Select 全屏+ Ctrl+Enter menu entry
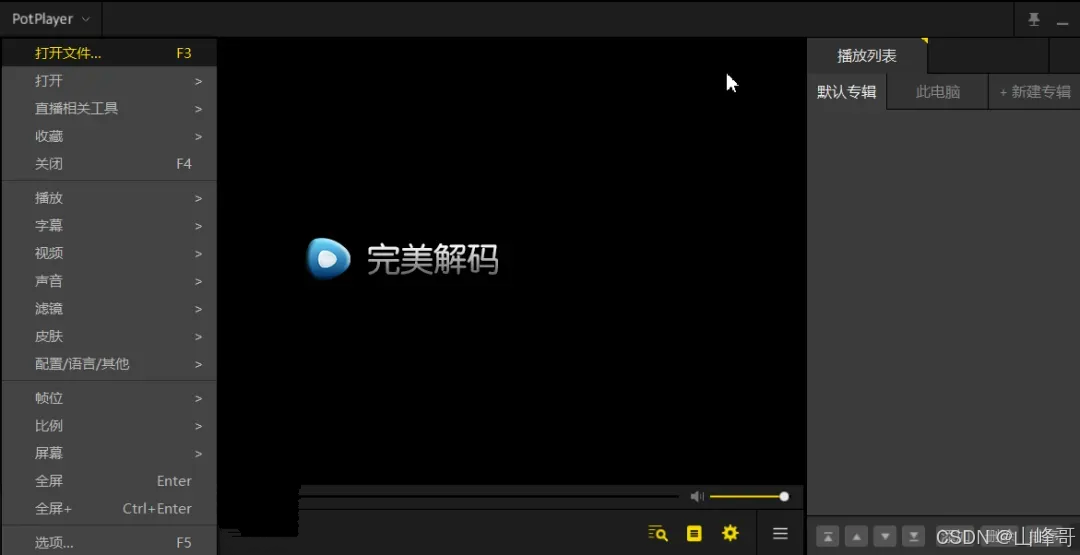The image size is (1080, 555). point(110,508)
